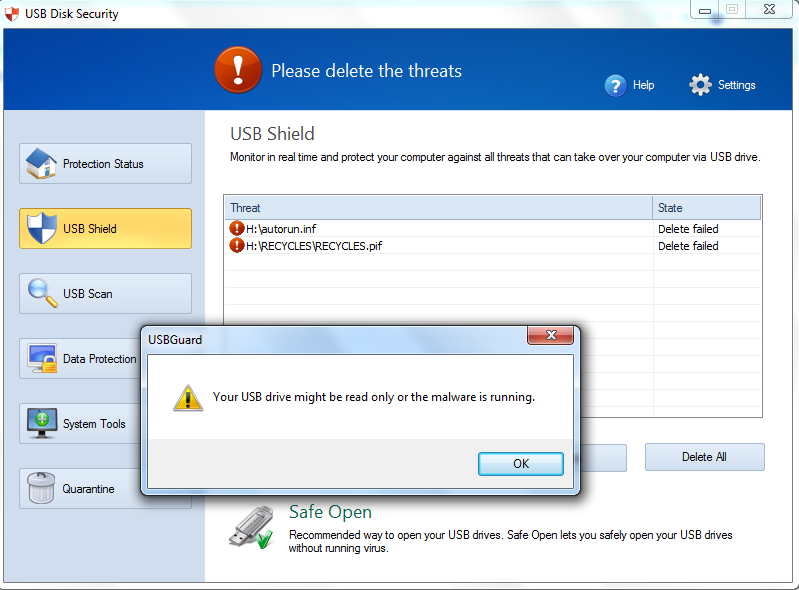The height and width of the screenshot is (590, 799).
Task: Click the magnifying glass USB Scan icon
Action: pyautogui.click(x=43, y=293)
